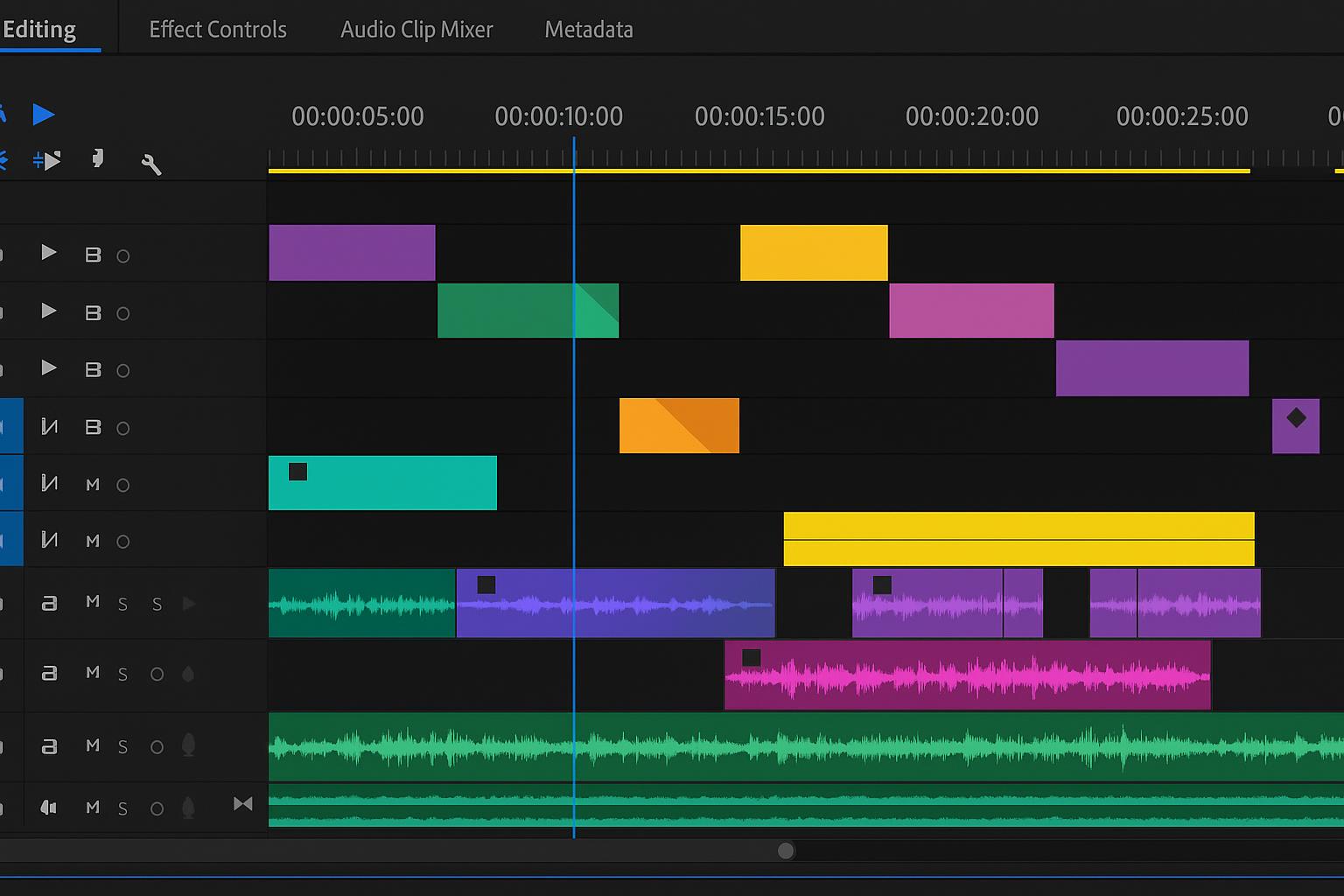Open the Audio Clip Mixer tab

click(x=416, y=30)
